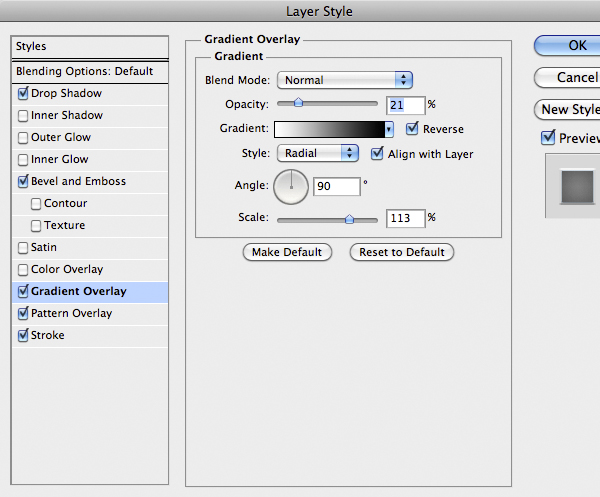
Task: Open the Blend Mode dropdown
Action: (345, 80)
